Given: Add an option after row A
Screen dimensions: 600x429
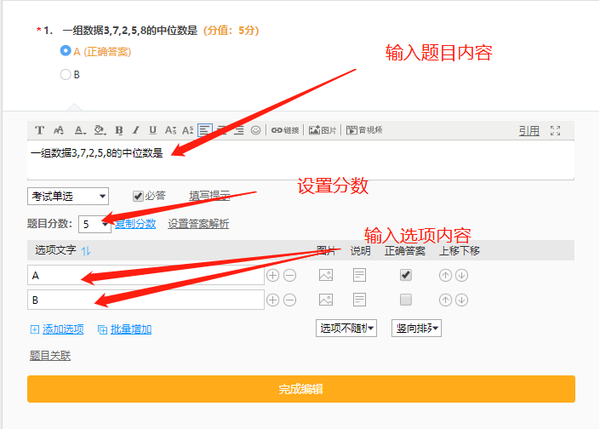Looking at the screenshot, I should pyautogui.click(x=272, y=275).
